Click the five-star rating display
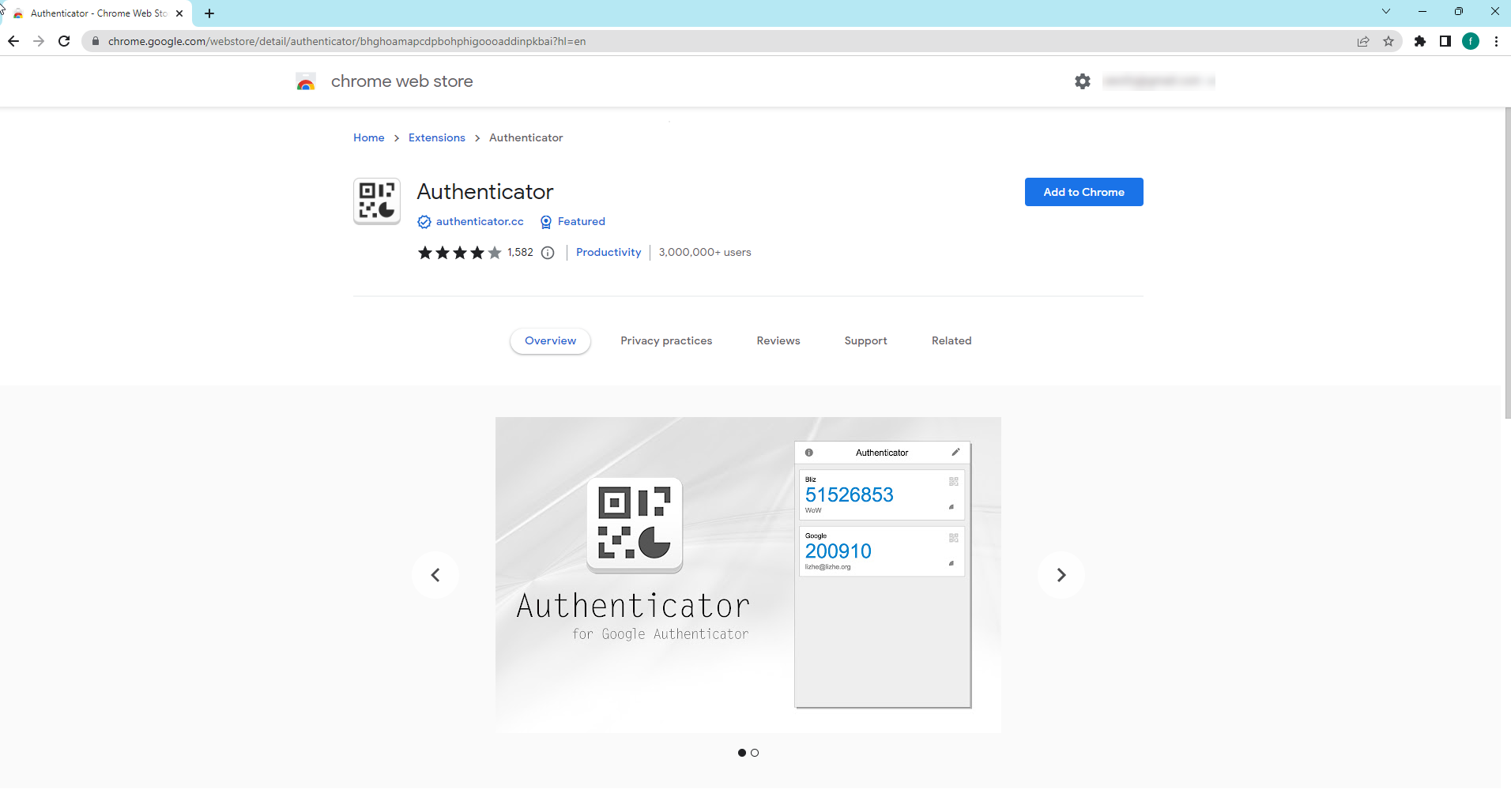Viewport: 1511px width, 812px height. coord(459,253)
